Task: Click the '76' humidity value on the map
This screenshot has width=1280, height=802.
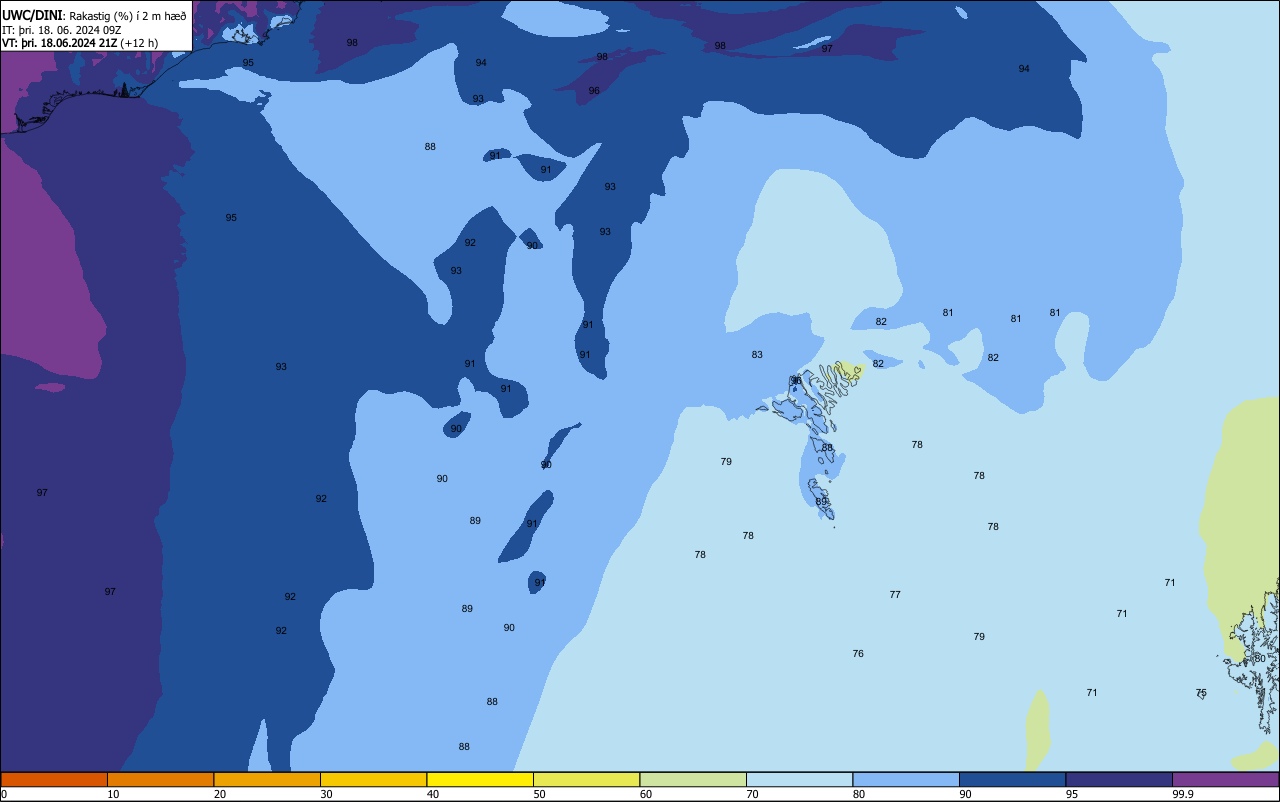Action: coord(858,654)
